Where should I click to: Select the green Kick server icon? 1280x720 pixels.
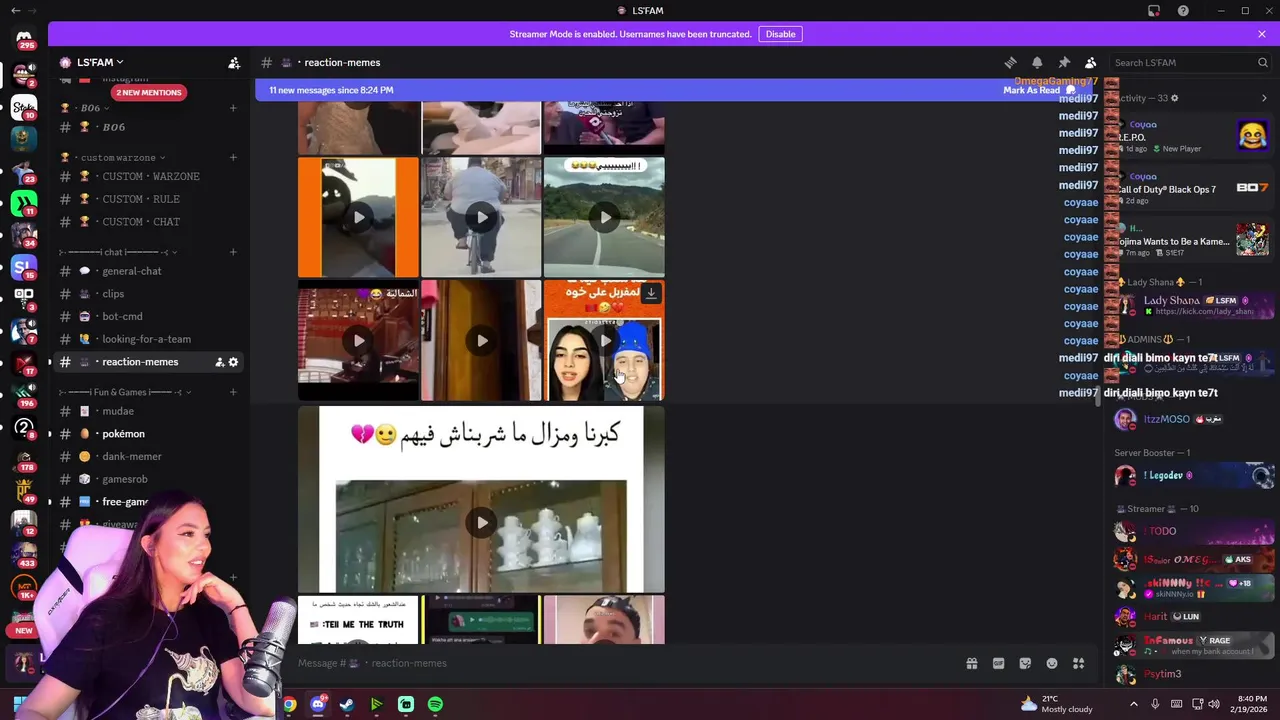coord(24,203)
